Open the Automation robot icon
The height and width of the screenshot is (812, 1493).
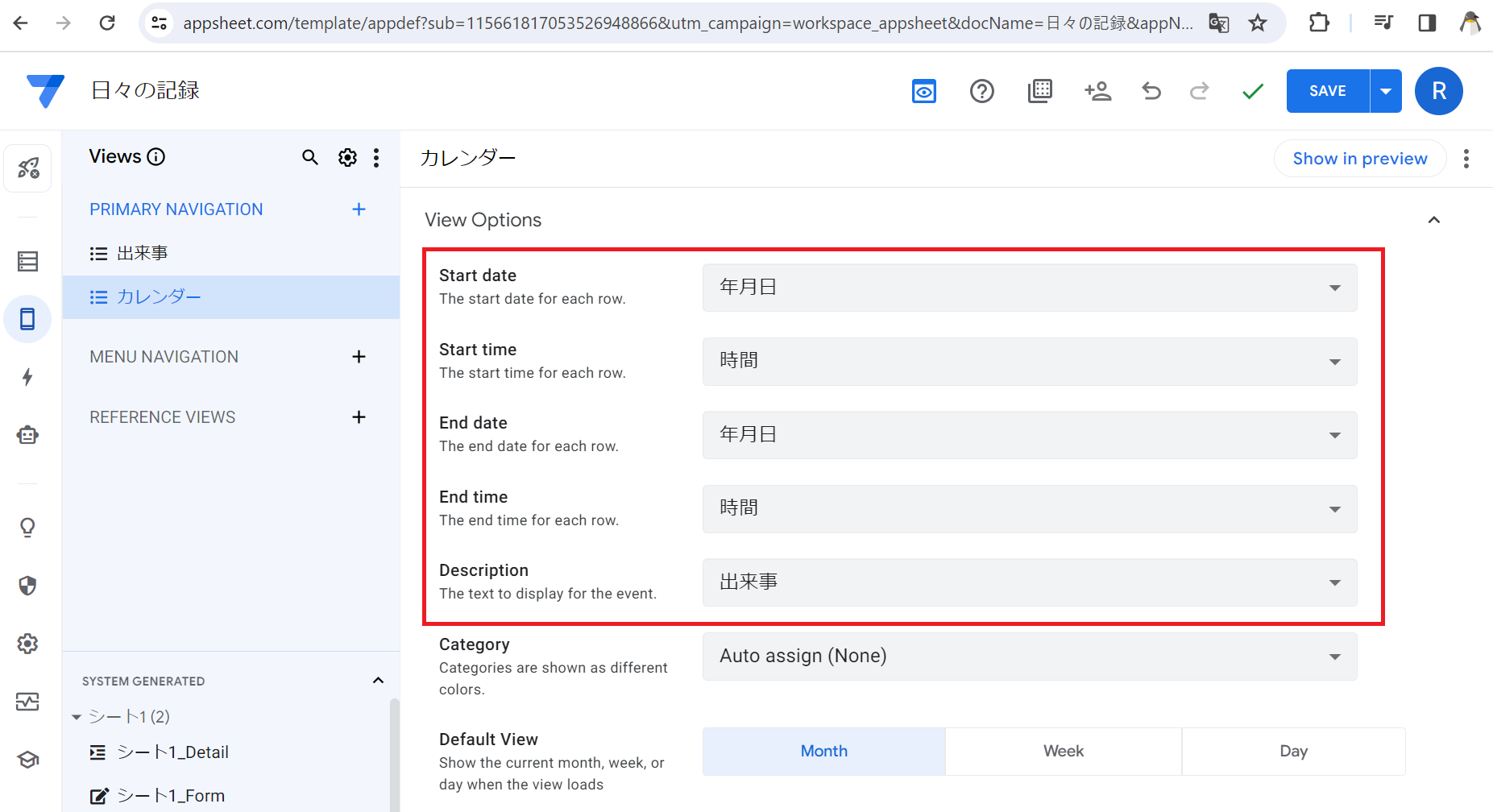coord(28,435)
